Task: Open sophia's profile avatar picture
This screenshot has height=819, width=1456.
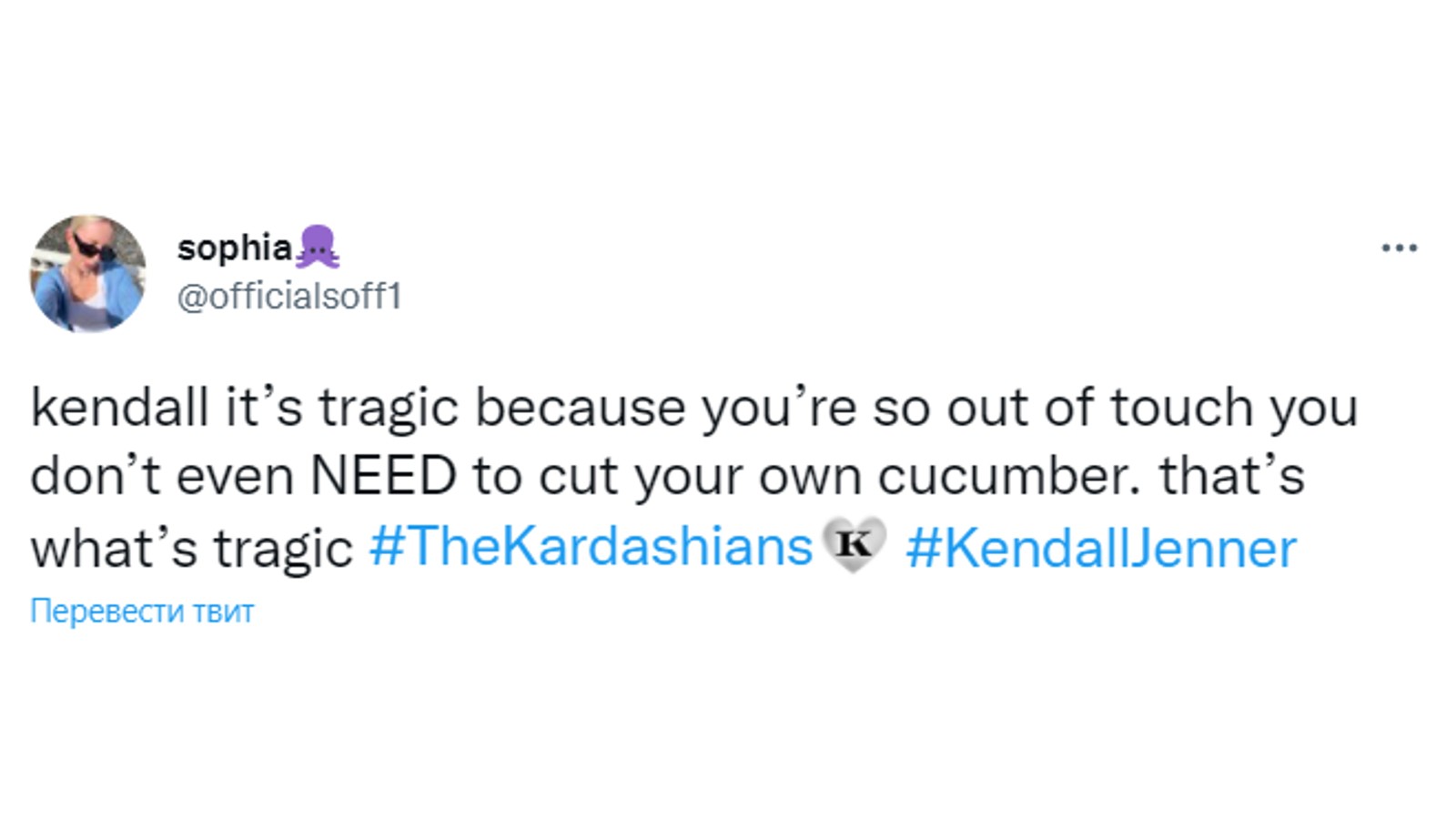Action: click(88, 273)
